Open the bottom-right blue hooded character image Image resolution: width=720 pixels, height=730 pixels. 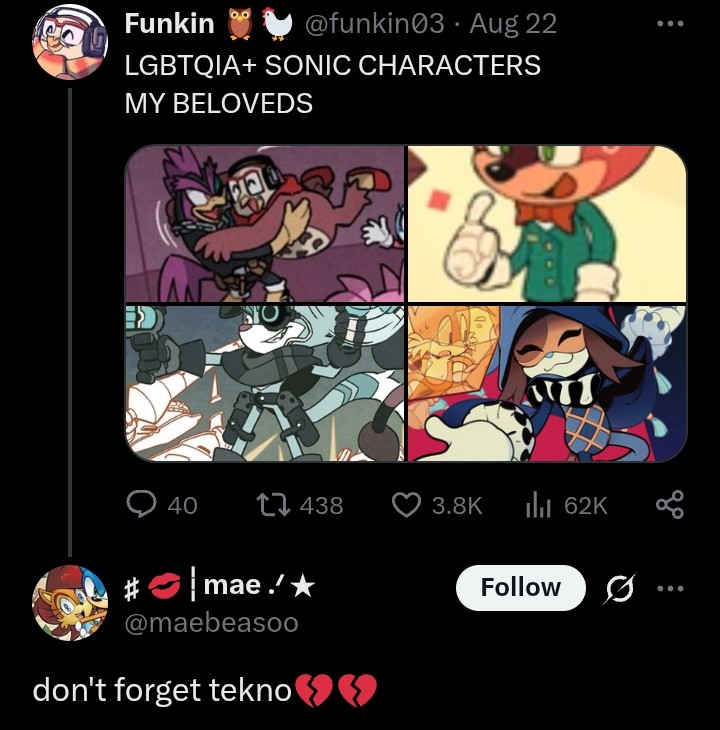547,383
